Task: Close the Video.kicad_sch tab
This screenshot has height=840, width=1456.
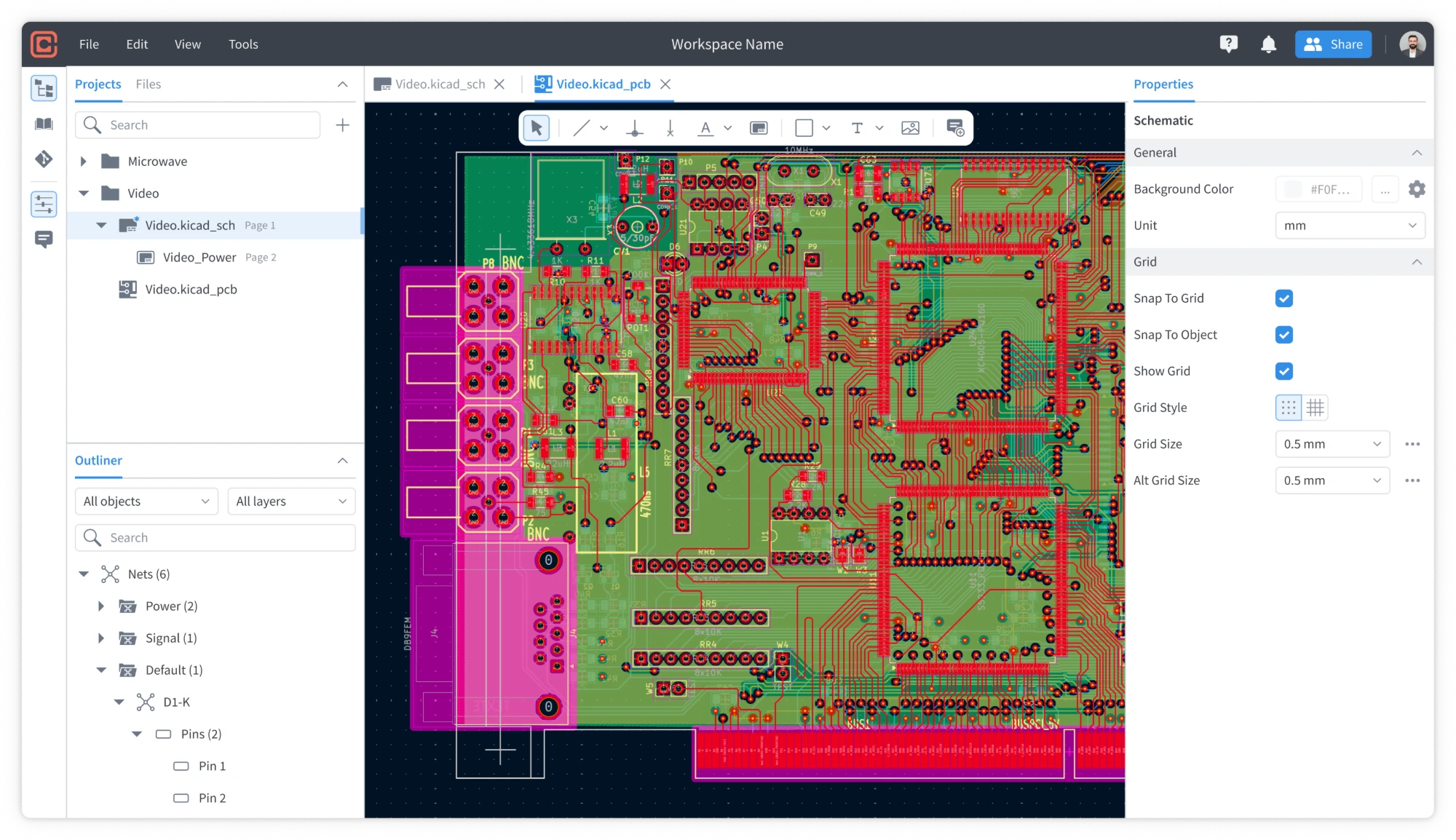Action: tap(499, 84)
